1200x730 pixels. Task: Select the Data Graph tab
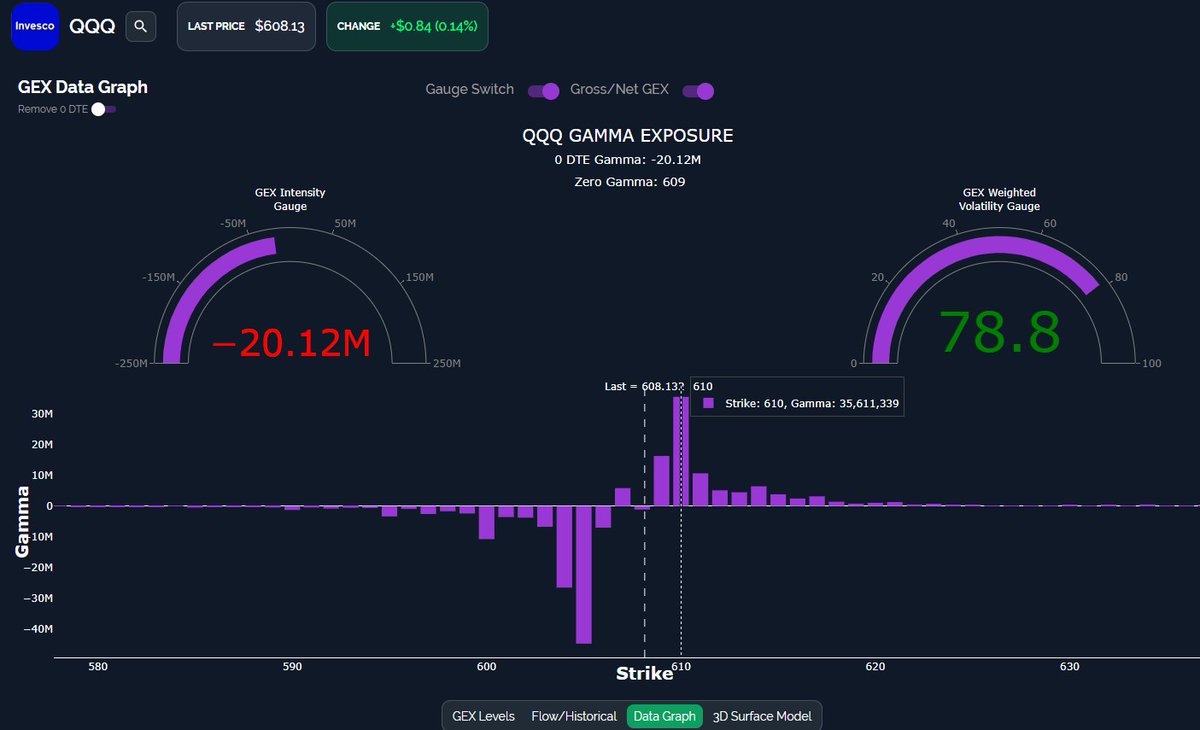664,716
